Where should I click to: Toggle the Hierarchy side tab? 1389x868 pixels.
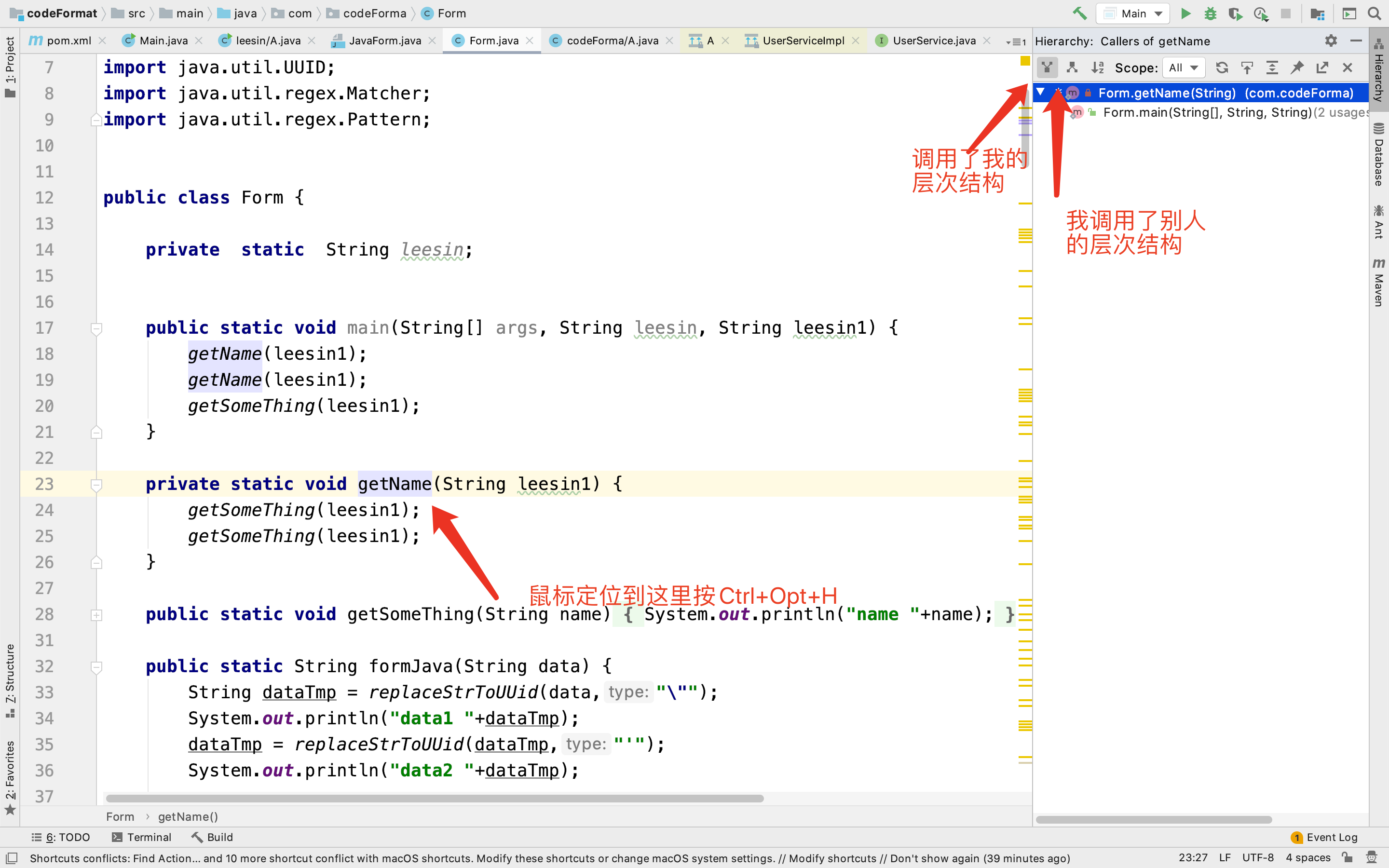click(x=1379, y=70)
